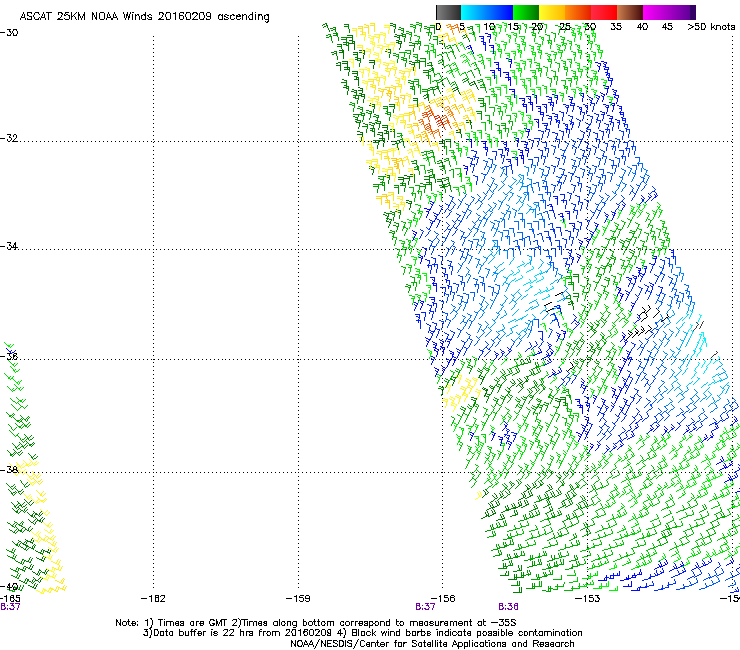Select the green 15-20 knots legend swatch
Screen dimensions: 740x650
(x=526, y=12)
